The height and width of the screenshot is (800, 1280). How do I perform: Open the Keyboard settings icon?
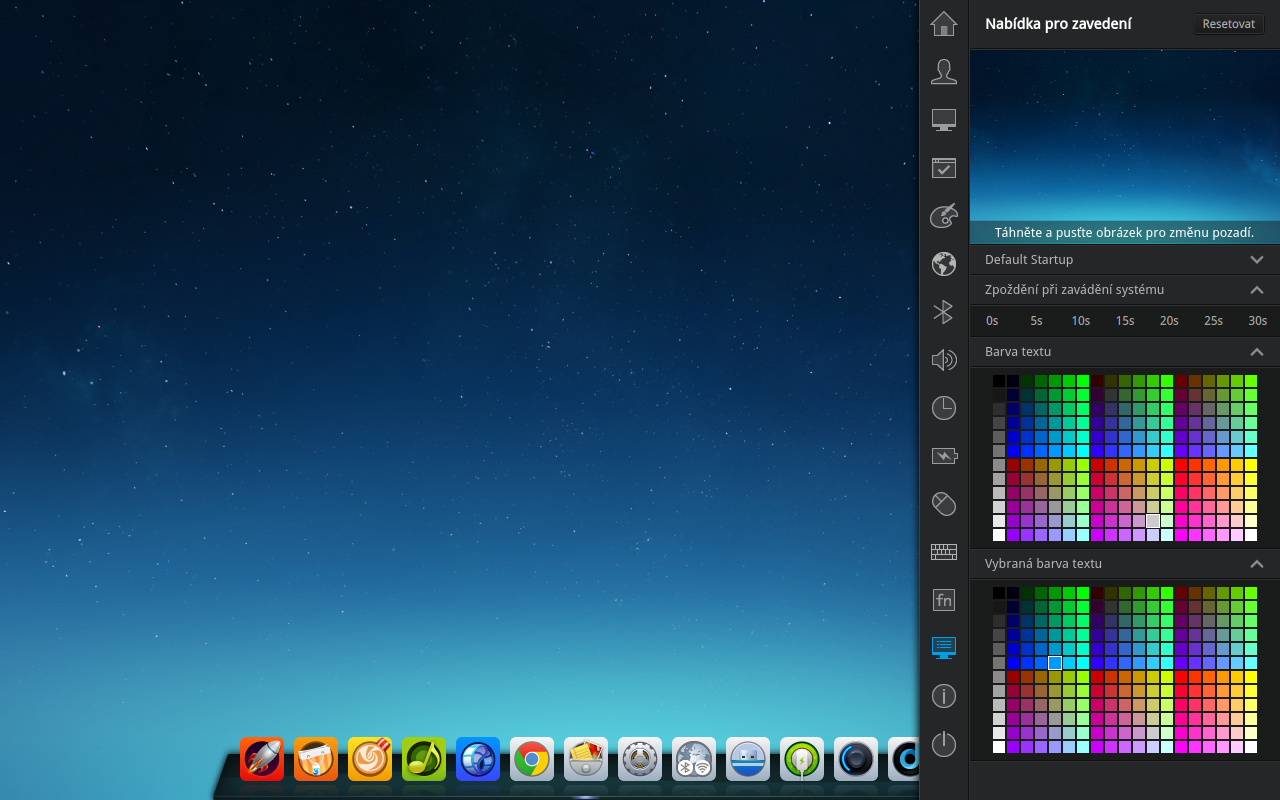point(943,552)
